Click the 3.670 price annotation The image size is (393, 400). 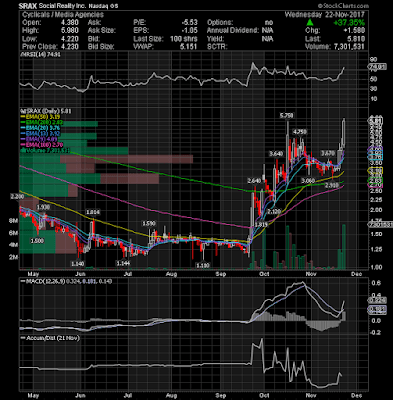pyautogui.click(x=327, y=153)
